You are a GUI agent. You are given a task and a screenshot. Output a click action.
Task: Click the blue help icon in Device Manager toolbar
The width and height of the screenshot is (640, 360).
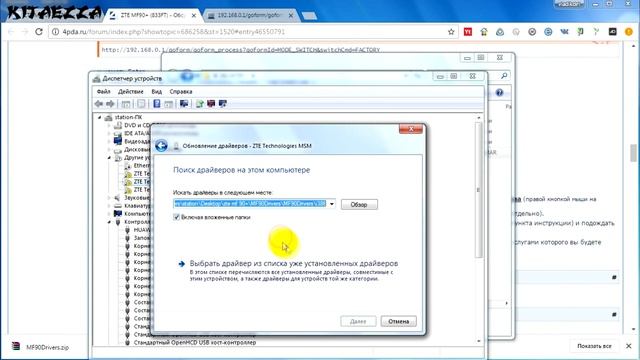click(156, 104)
